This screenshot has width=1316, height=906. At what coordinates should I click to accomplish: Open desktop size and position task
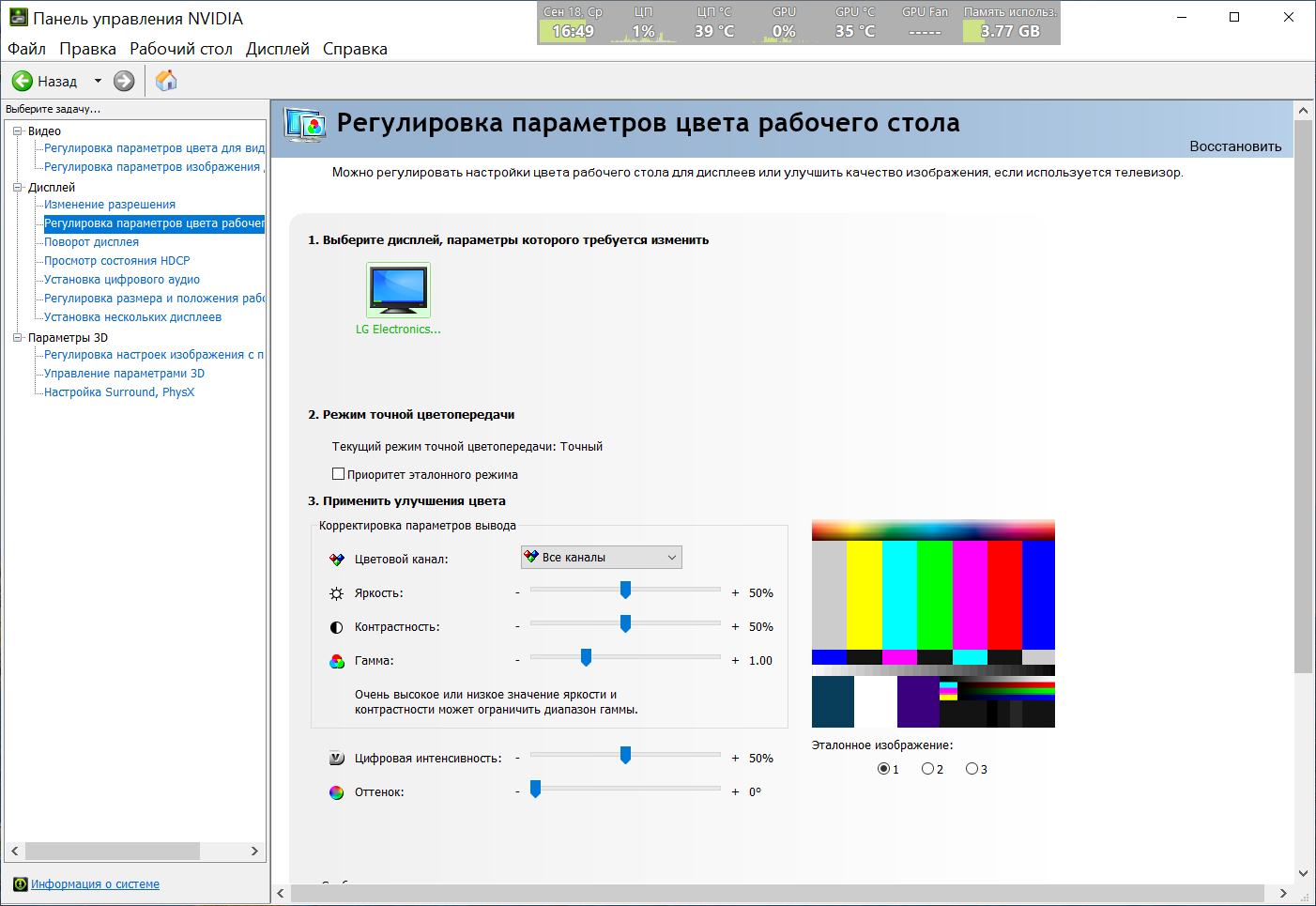tap(154, 299)
